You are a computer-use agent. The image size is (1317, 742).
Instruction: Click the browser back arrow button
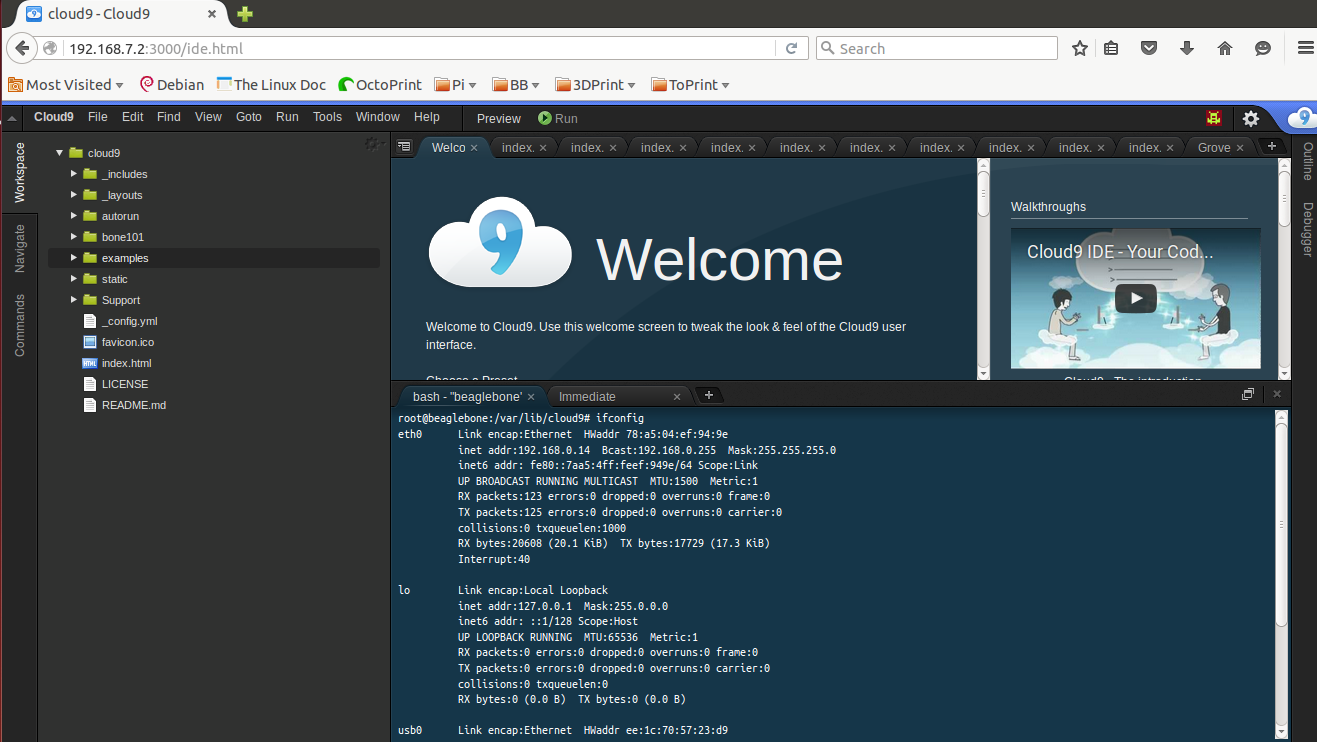22,48
